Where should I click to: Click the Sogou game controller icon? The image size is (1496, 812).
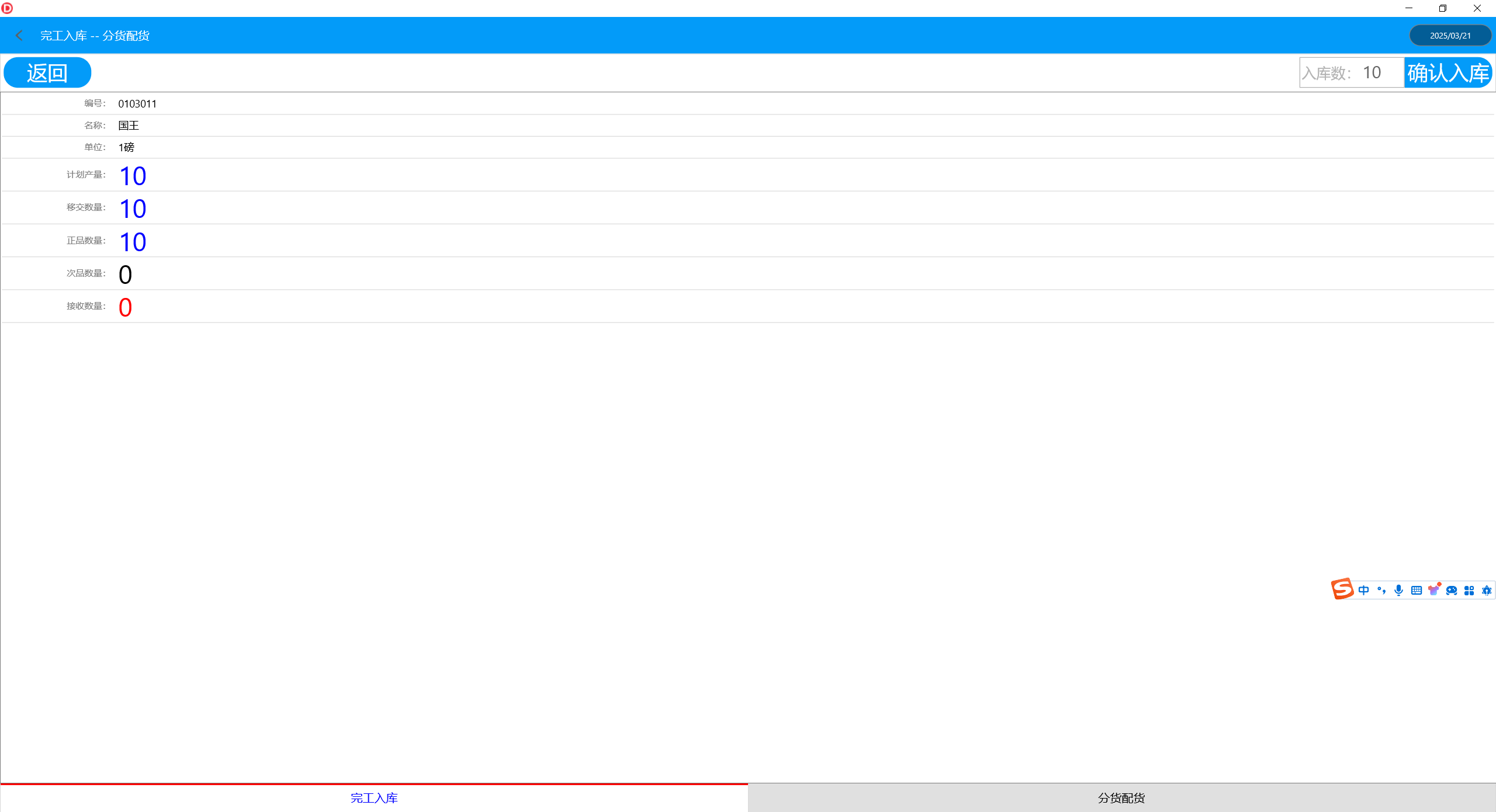(x=1452, y=590)
